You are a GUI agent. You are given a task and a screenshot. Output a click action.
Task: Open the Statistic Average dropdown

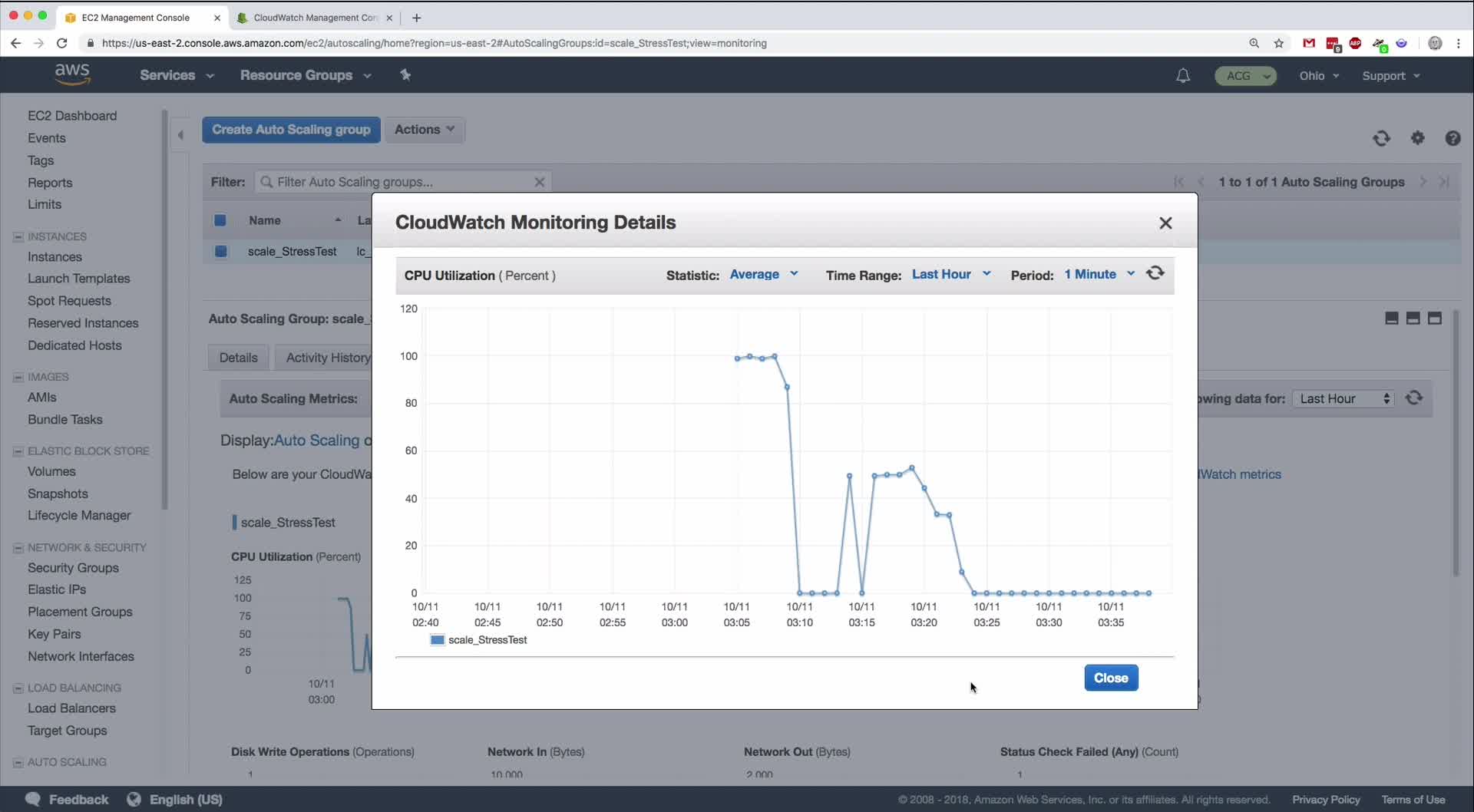pos(764,274)
